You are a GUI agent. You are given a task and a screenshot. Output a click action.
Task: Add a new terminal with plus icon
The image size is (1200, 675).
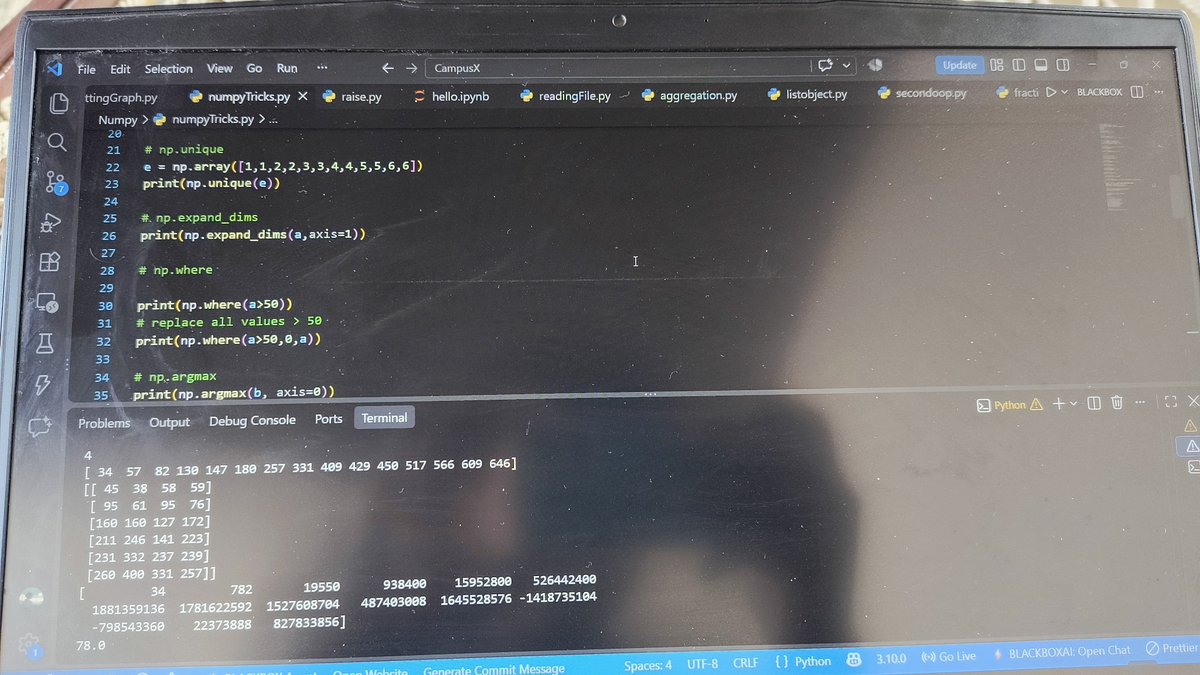coord(1059,403)
